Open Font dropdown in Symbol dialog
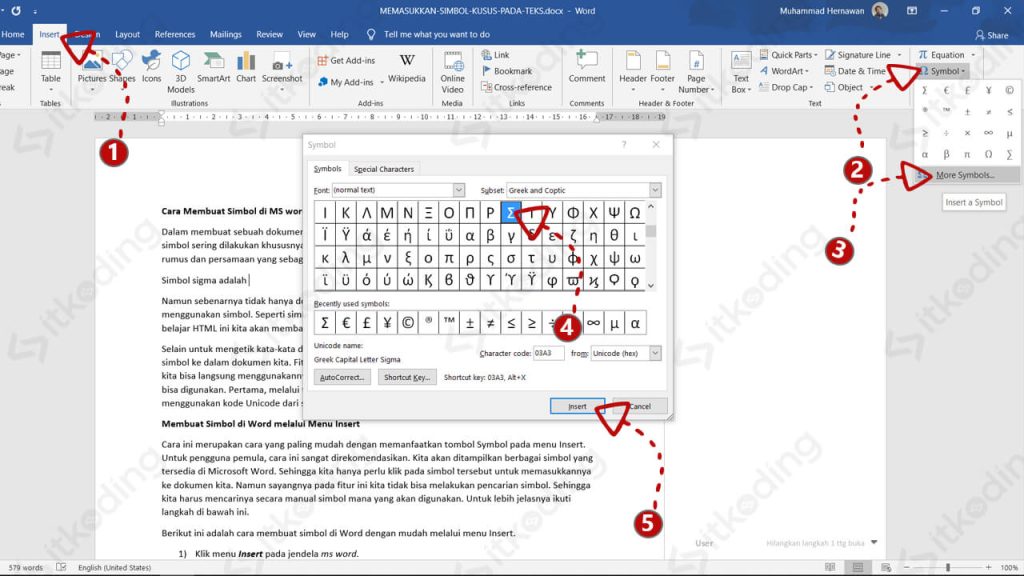 [458, 190]
